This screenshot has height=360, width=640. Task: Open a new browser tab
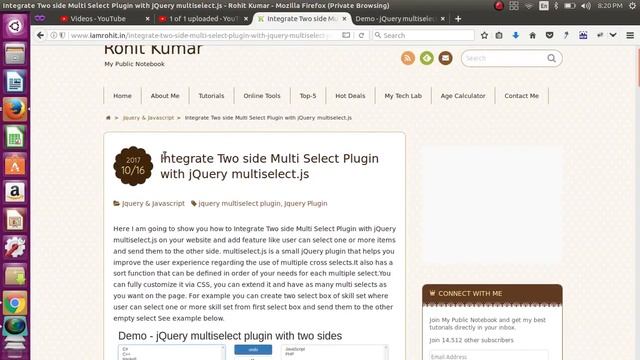point(458,19)
